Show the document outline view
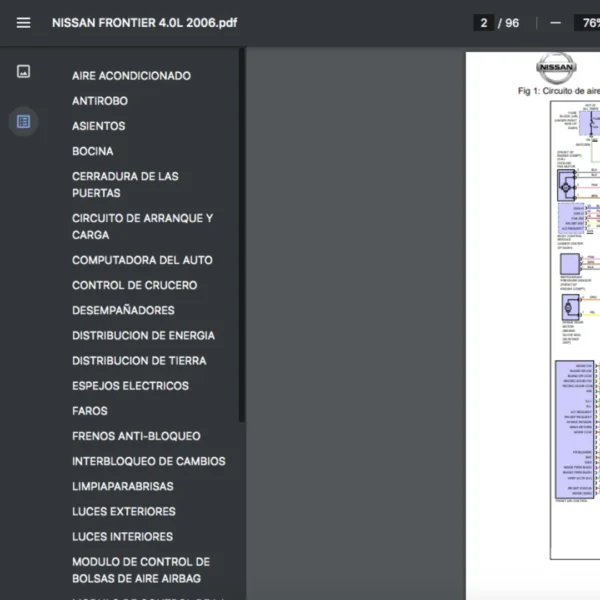Image resolution: width=600 pixels, height=600 pixels. point(23,121)
